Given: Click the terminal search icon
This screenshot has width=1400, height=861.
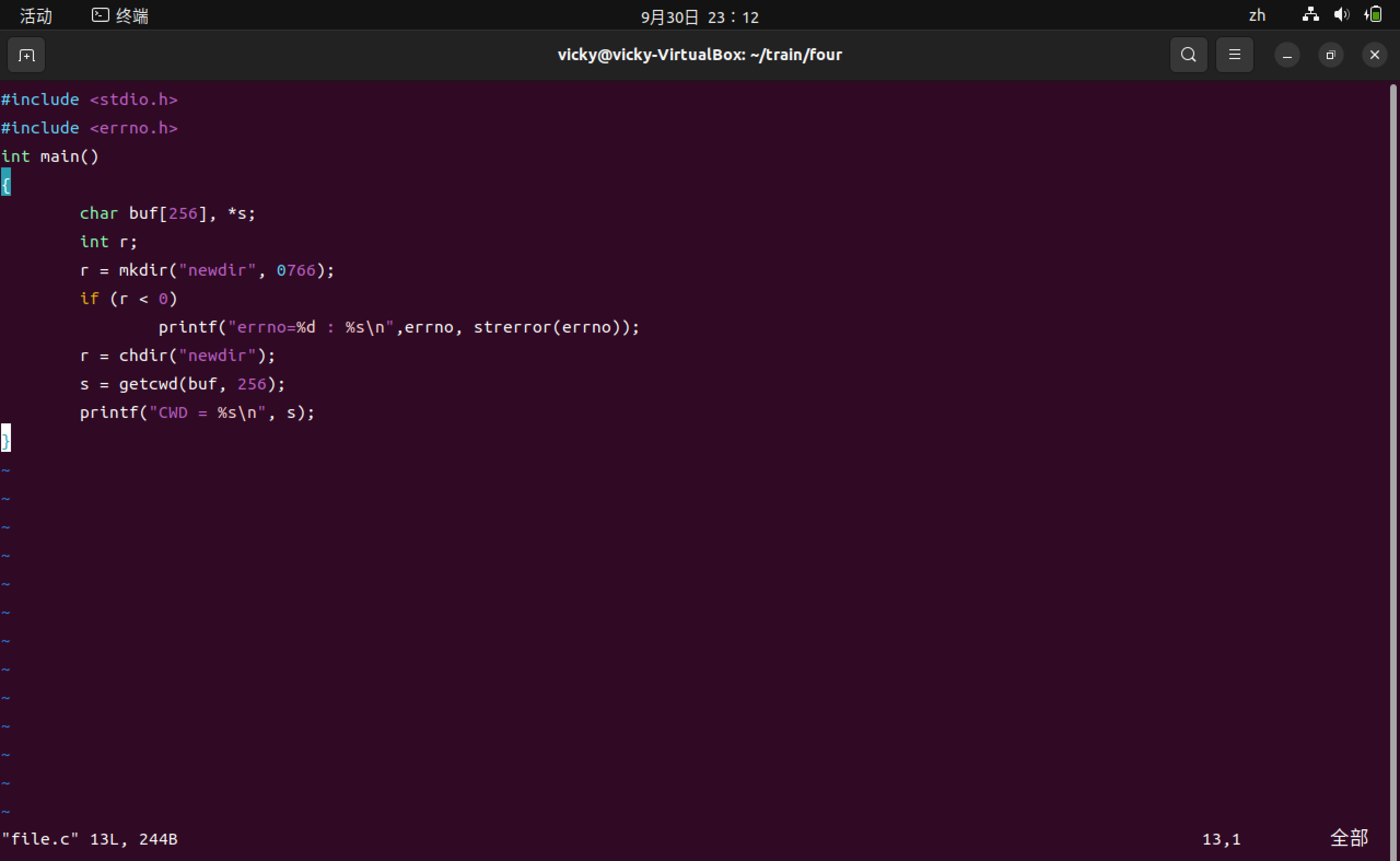Looking at the screenshot, I should [x=1188, y=55].
